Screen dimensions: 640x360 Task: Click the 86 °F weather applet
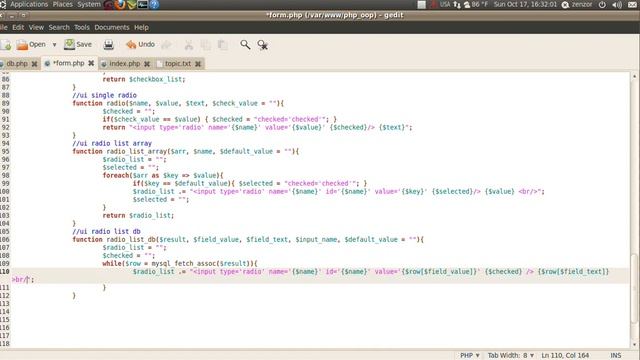(476, 4)
